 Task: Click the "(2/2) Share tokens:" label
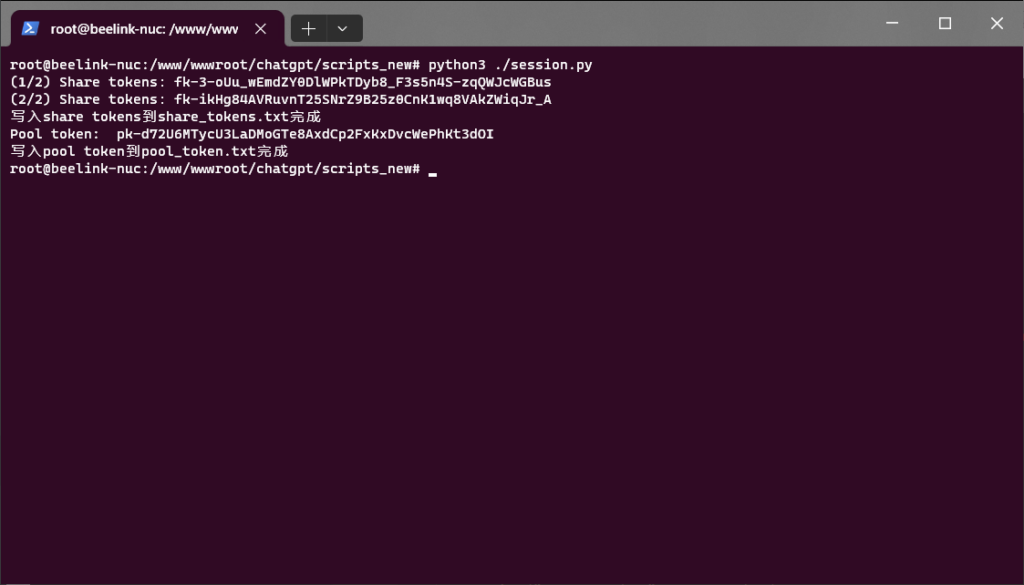tap(88, 100)
